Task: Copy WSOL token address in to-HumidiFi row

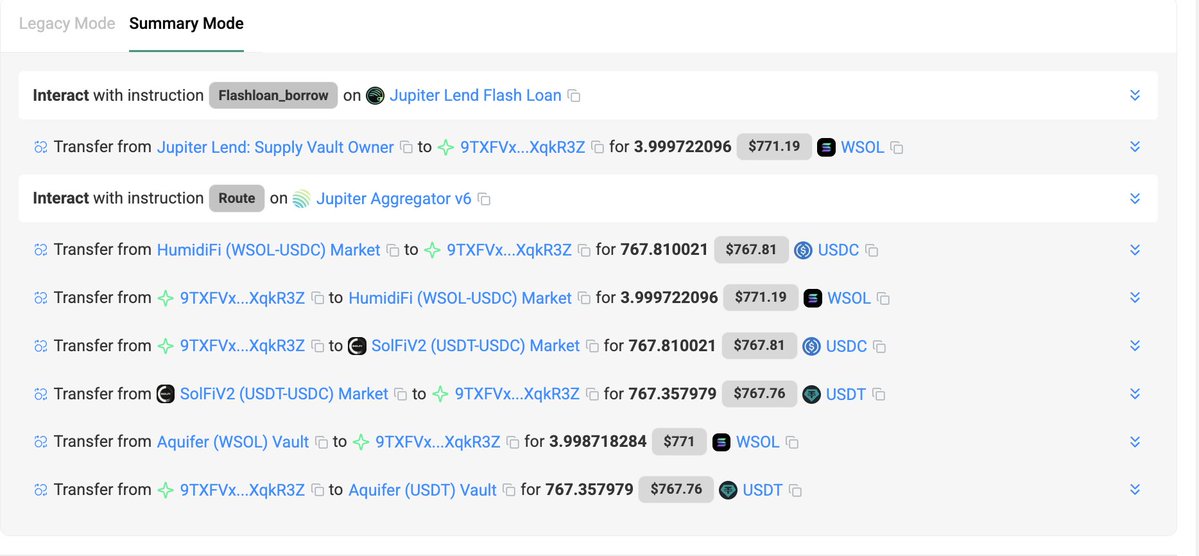Action: click(883, 299)
